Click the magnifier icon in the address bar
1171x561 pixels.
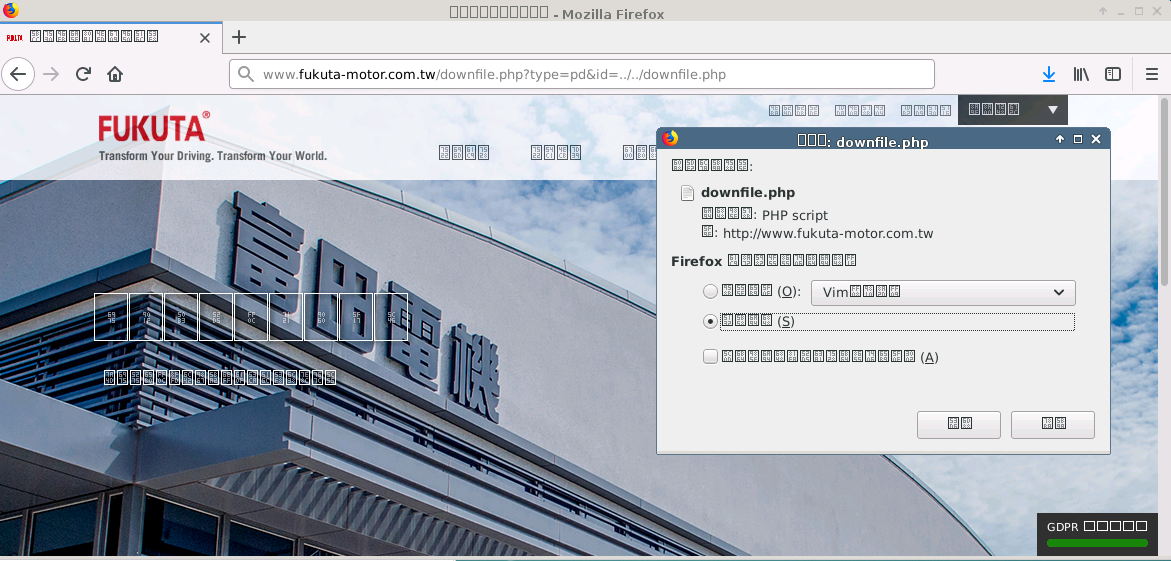point(246,74)
